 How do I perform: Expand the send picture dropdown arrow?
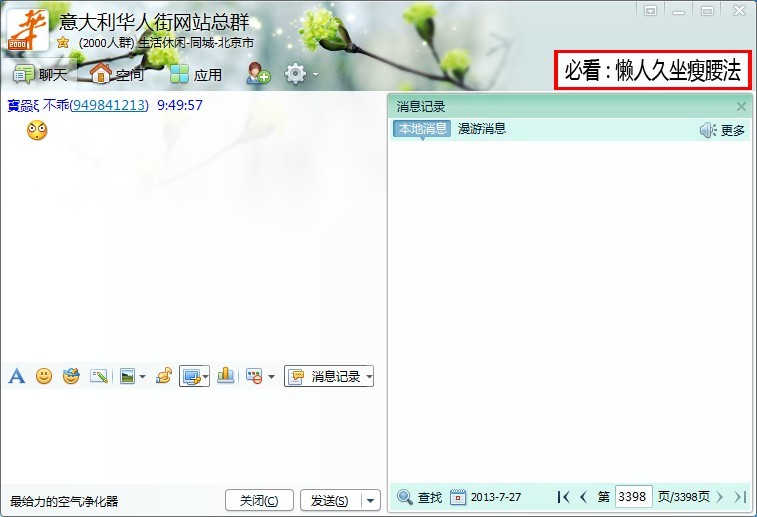[142, 377]
